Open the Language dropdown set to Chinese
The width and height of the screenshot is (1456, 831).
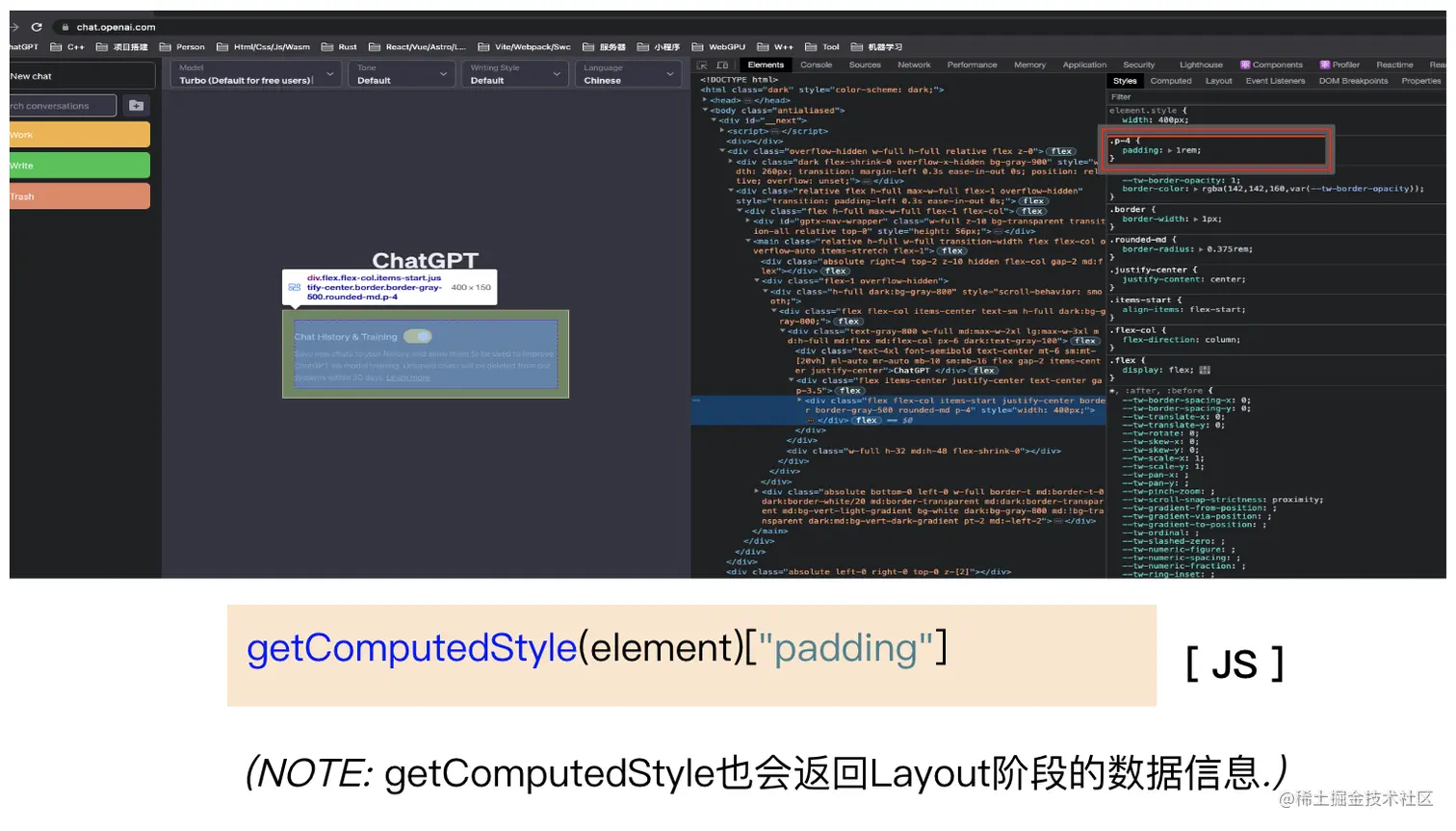pyautogui.click(x=628, y=74)
